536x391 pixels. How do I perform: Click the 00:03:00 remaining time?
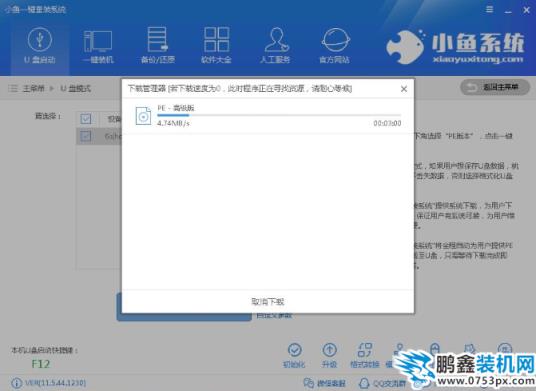pos(387,123)
